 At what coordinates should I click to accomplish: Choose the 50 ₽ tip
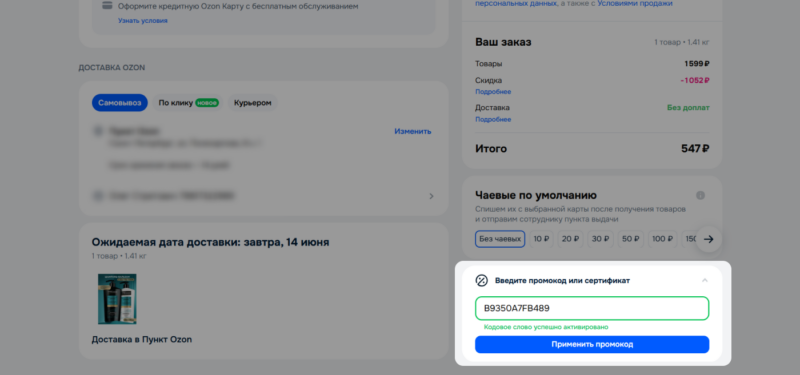pyautogui.click(x=631, y=239)
